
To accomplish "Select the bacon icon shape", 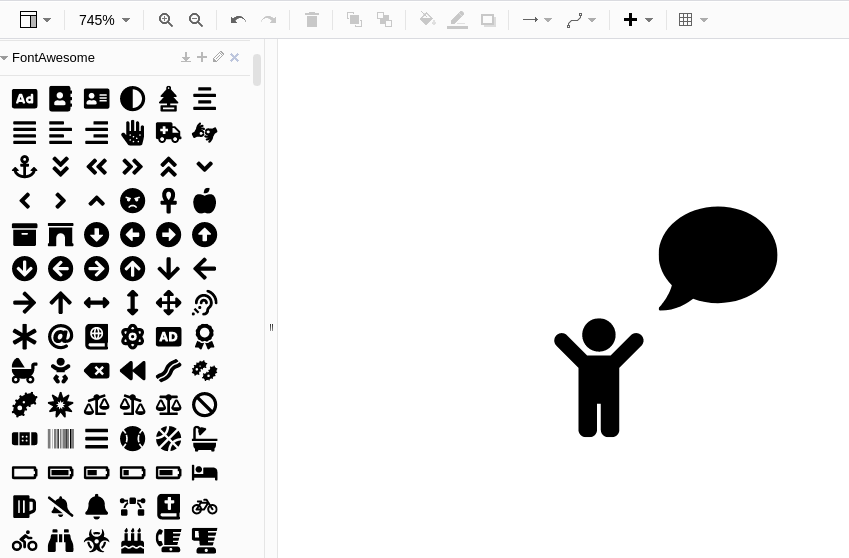I will click(x=168, y=371).
